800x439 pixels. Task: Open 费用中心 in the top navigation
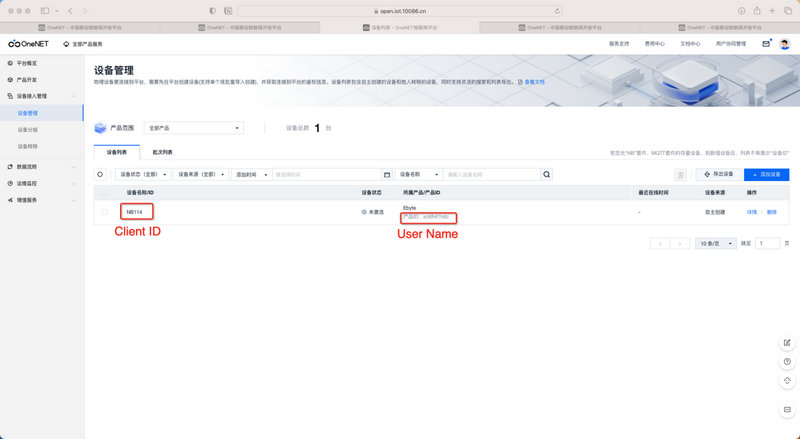(655, 44)
